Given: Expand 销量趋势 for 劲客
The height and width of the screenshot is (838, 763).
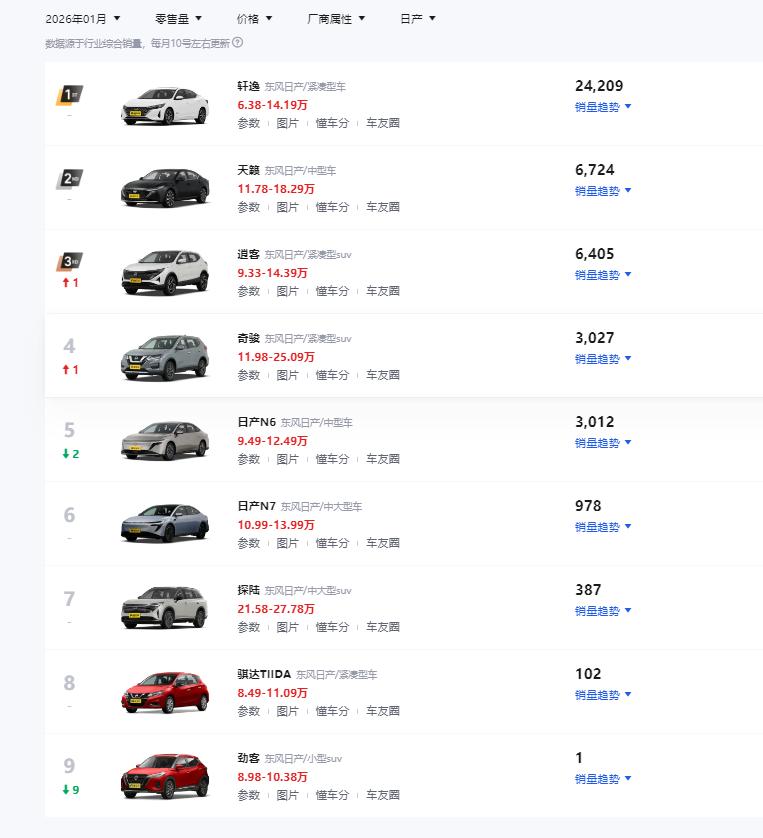Looking at the screenshot, I should point(603,779).
